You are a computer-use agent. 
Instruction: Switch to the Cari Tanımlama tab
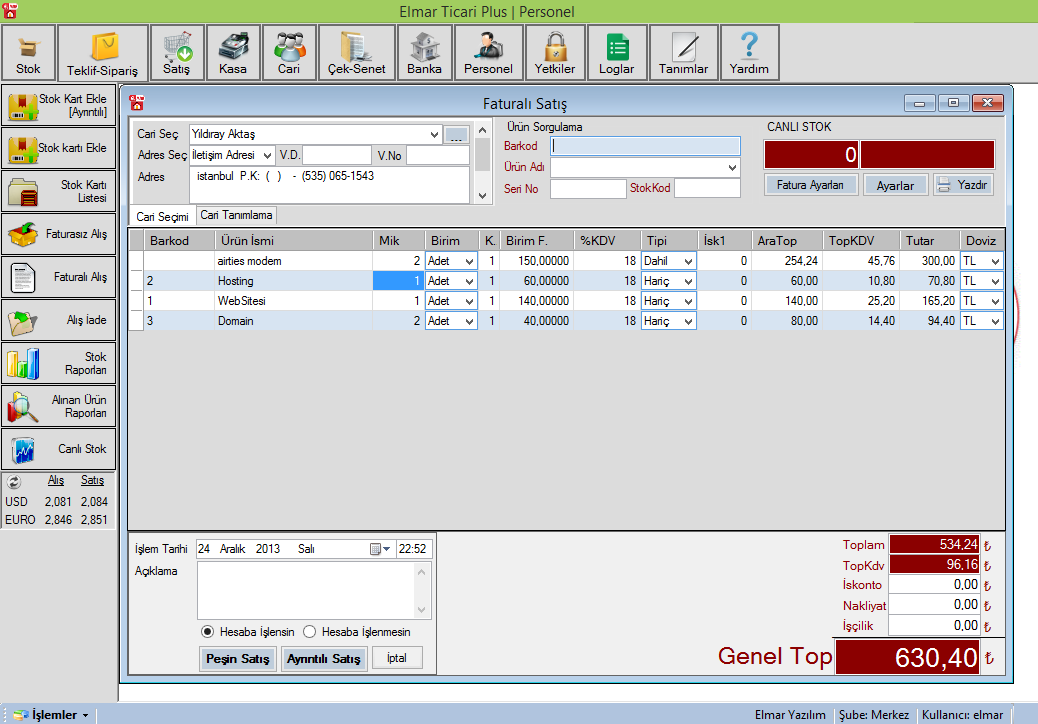pos(236,215)
